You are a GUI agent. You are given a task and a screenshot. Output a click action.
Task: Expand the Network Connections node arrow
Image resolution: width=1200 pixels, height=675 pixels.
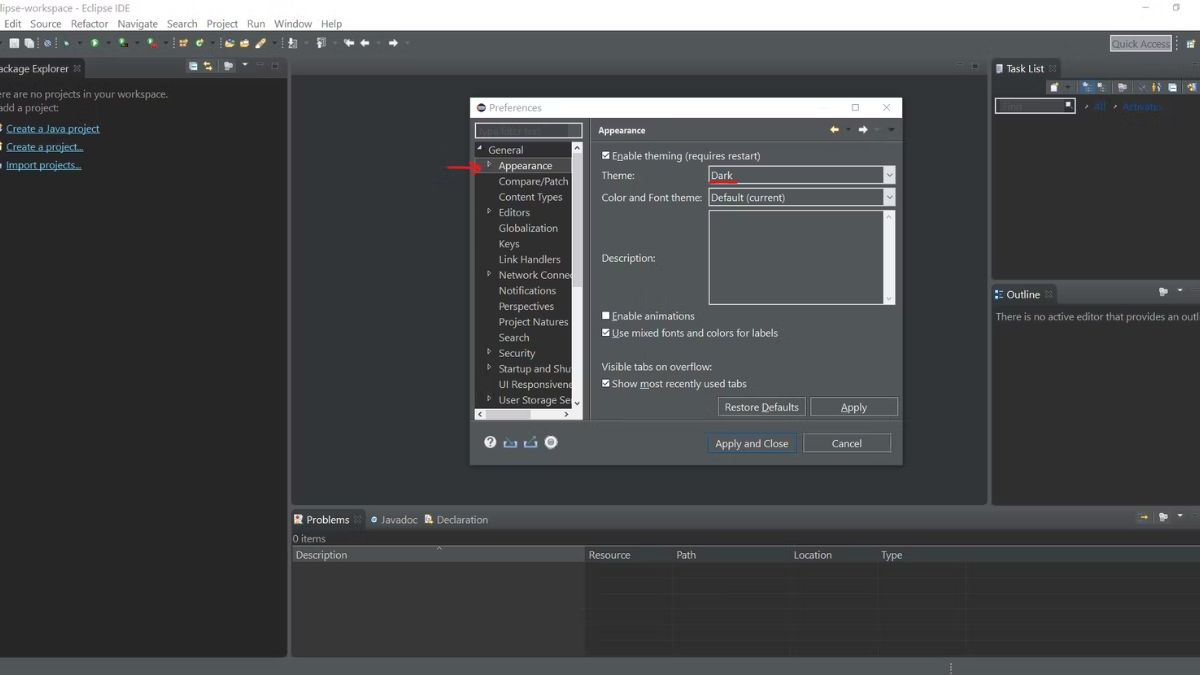pos(489,275)
